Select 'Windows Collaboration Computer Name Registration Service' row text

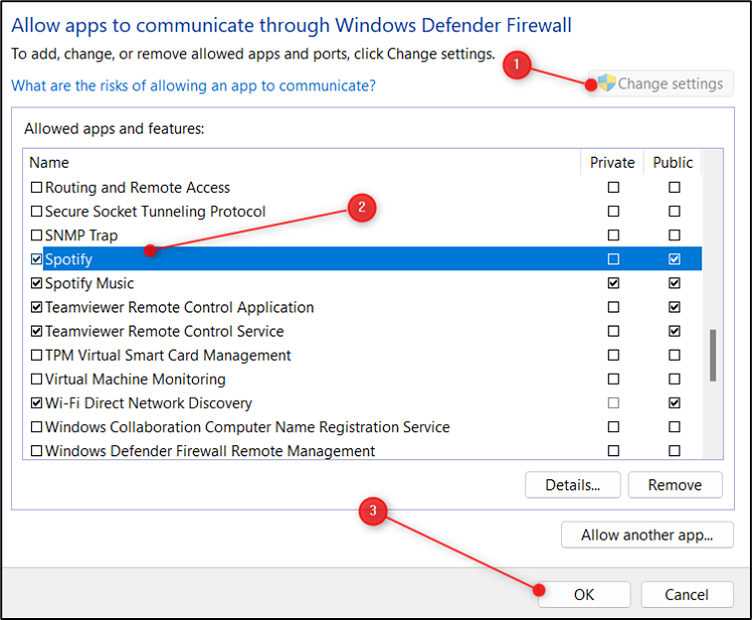coord(247,427)
